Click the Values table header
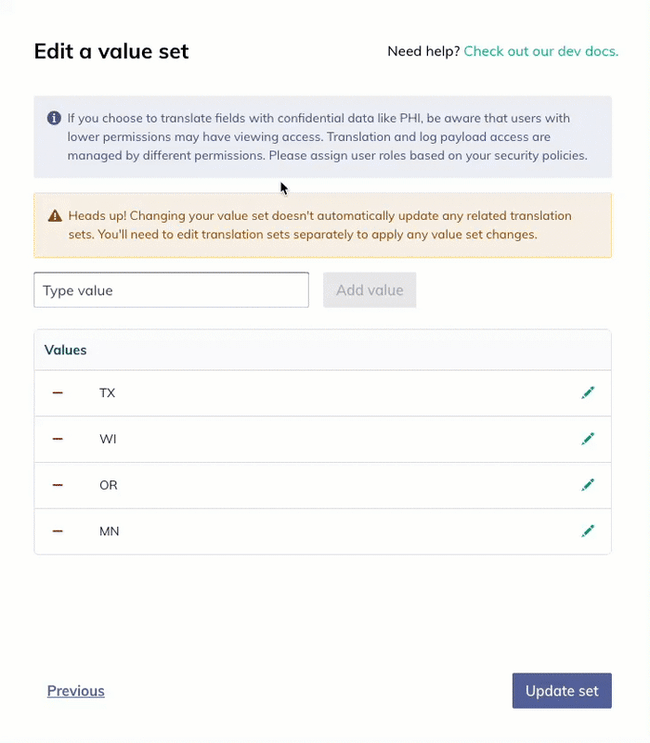650x743 pixels. click(x=66, y=350)
